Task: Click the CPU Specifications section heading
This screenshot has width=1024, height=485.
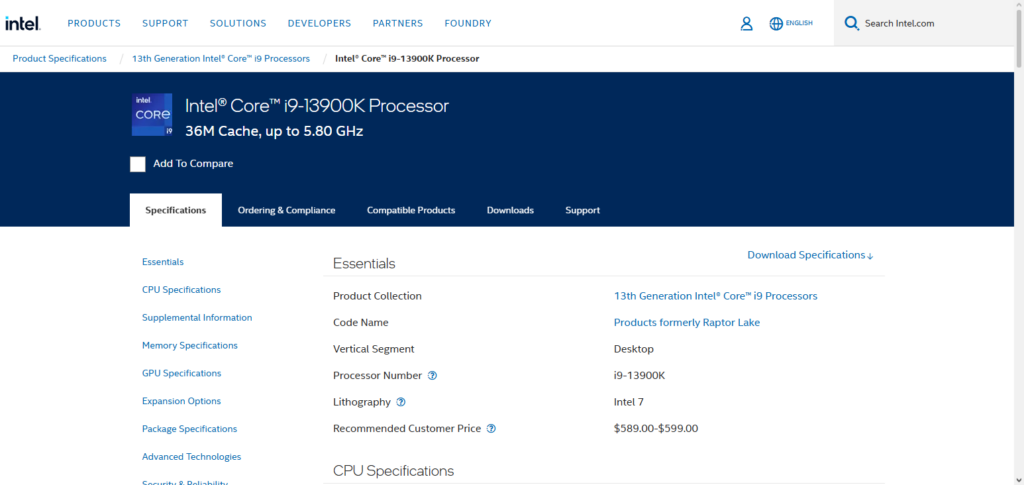Action: click(393, 471)
